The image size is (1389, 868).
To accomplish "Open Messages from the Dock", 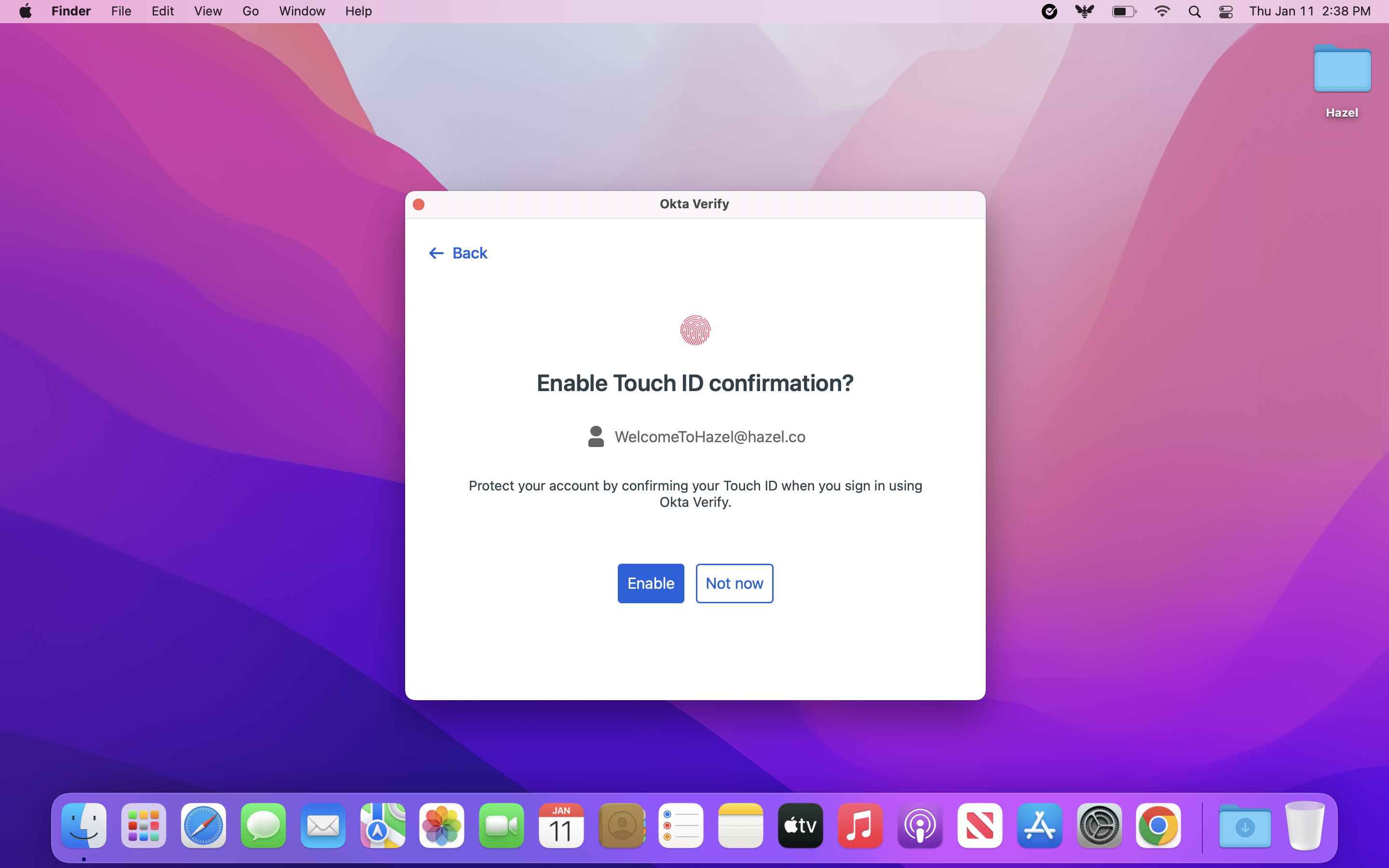I will point(263,826).
